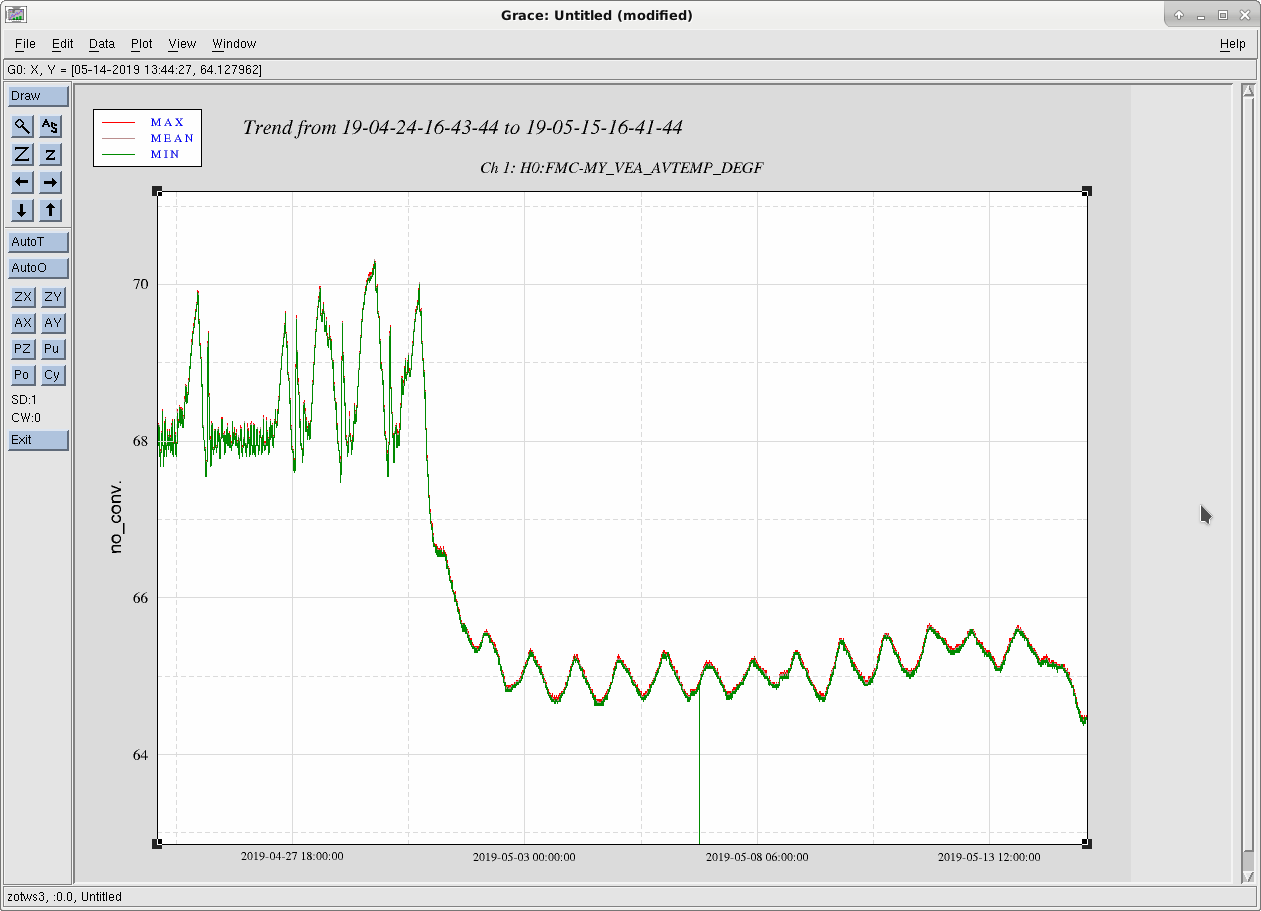Click the y-axis tick label '64'

(140, 754)
